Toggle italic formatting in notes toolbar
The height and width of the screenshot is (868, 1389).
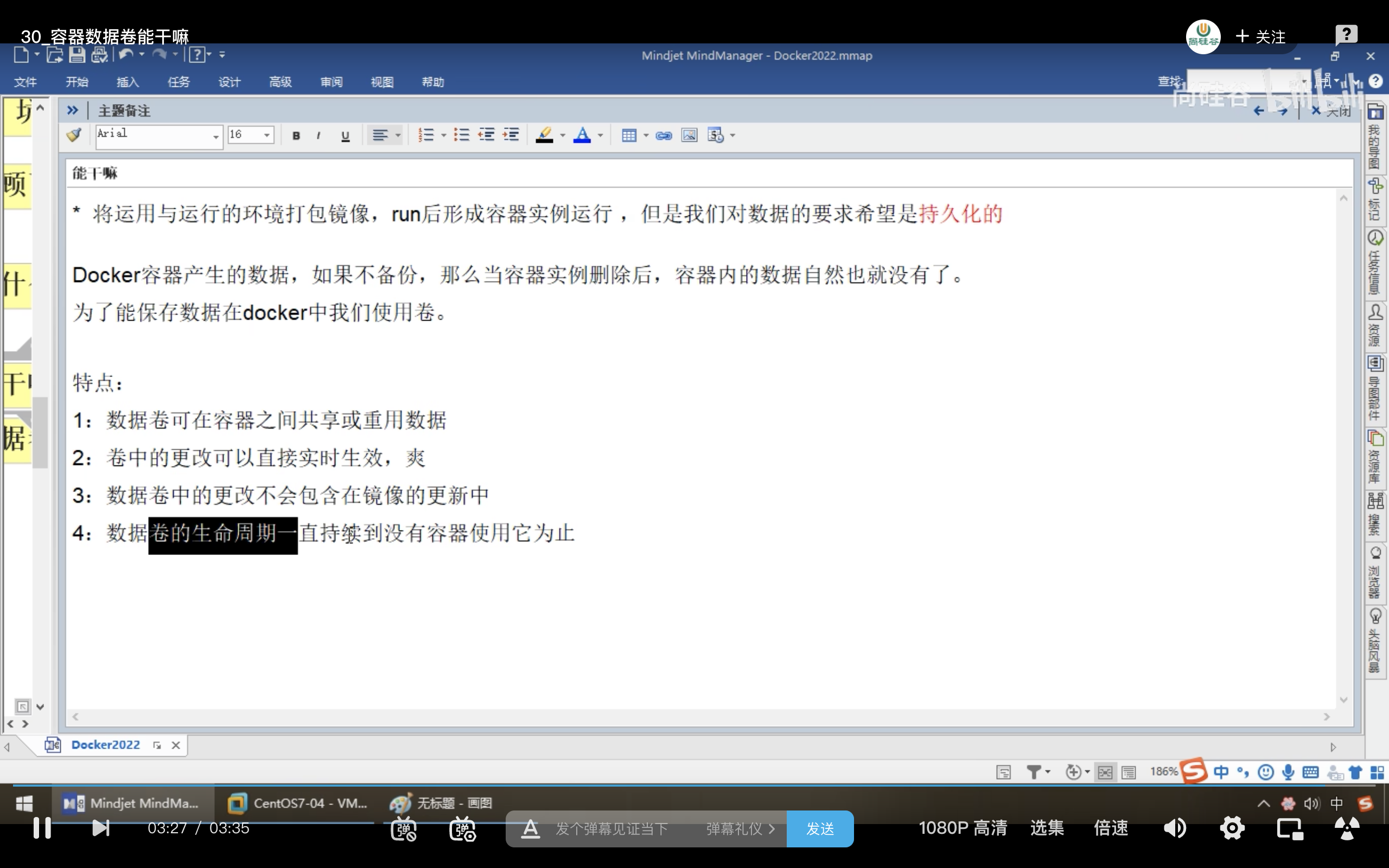point(318,136)
